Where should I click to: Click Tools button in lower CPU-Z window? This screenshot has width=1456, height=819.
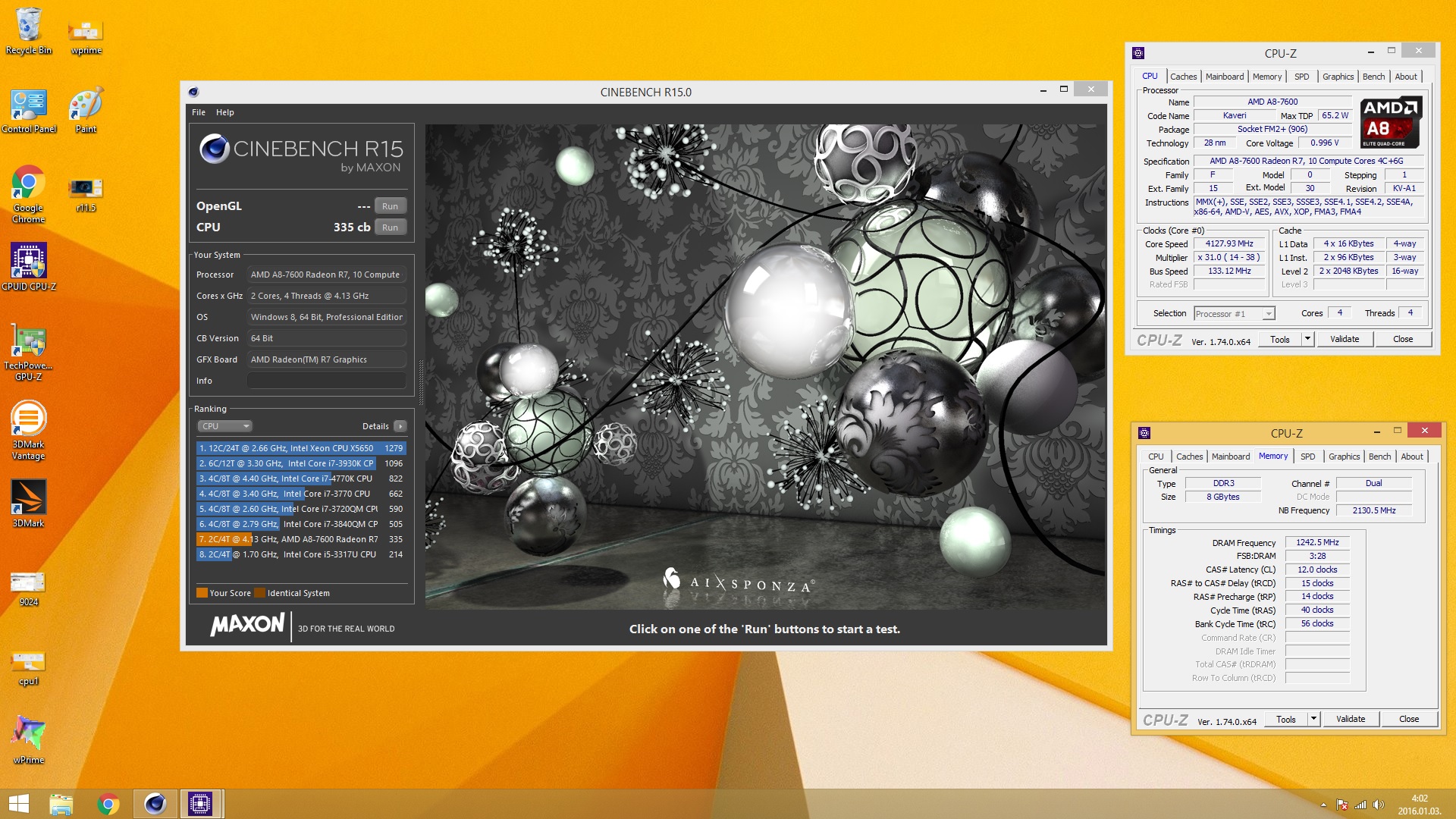1286,720
